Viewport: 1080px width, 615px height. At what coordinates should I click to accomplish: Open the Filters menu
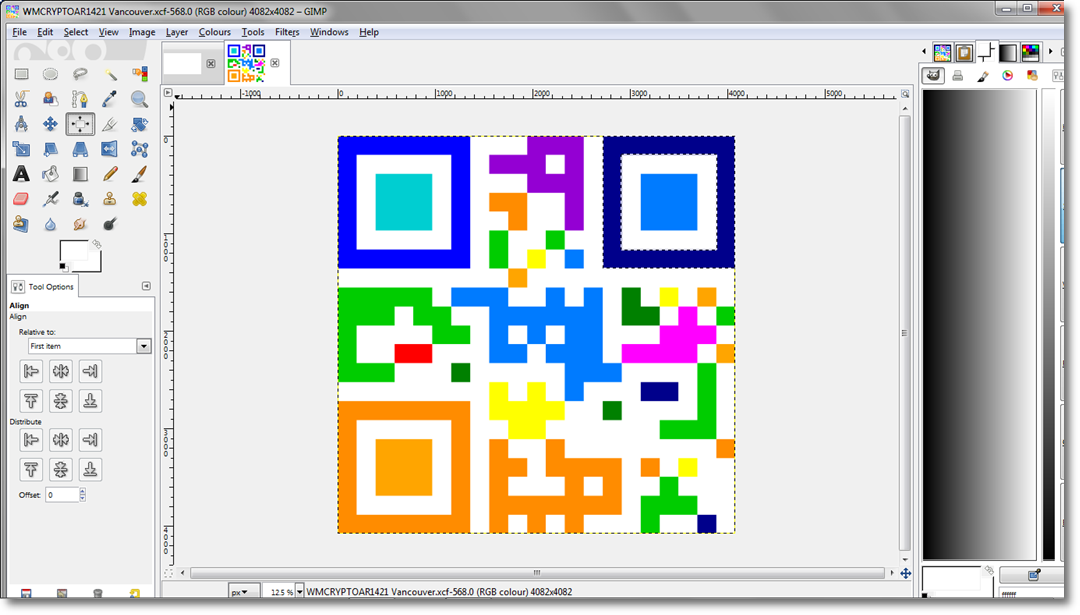click(x=287, y=32)
